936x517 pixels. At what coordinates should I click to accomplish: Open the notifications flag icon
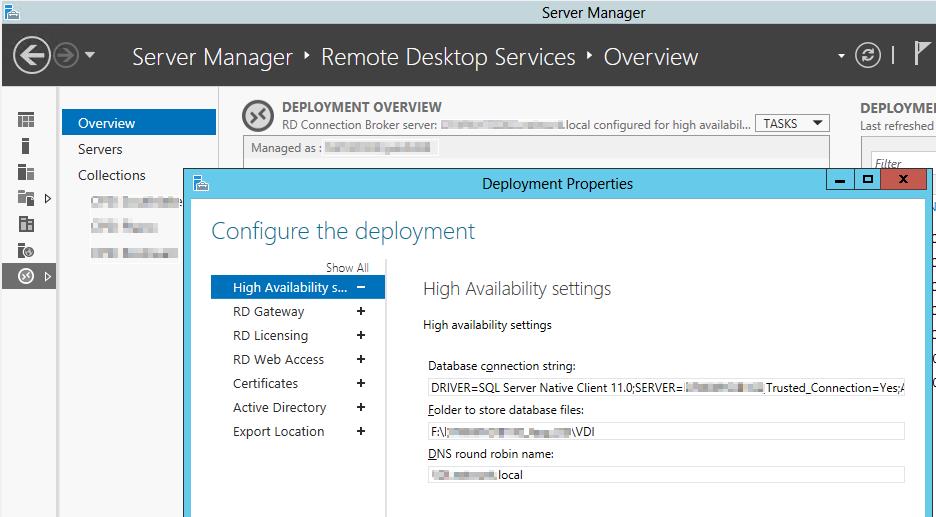[x=922, y=54]
